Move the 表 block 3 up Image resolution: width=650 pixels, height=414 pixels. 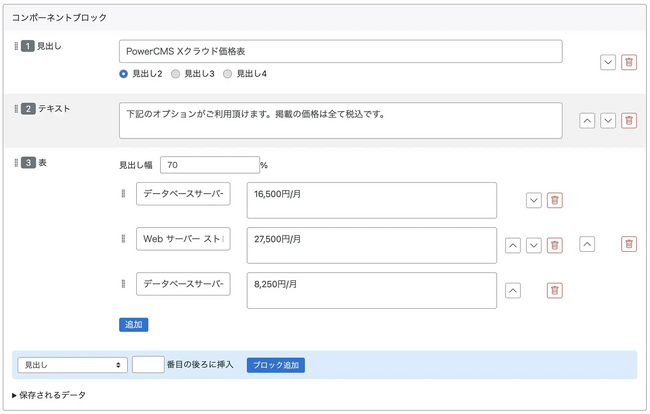coord(587,244)
